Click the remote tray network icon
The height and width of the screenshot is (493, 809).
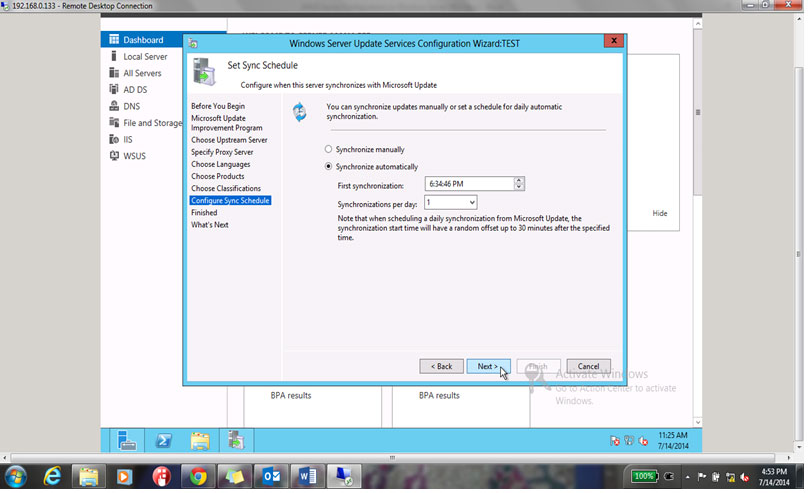(628, 441)
